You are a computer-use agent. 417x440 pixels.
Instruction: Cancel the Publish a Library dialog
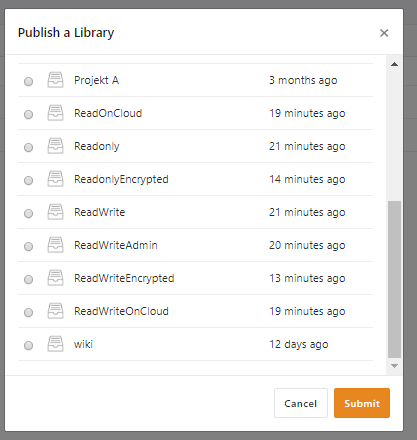point(301,403)
